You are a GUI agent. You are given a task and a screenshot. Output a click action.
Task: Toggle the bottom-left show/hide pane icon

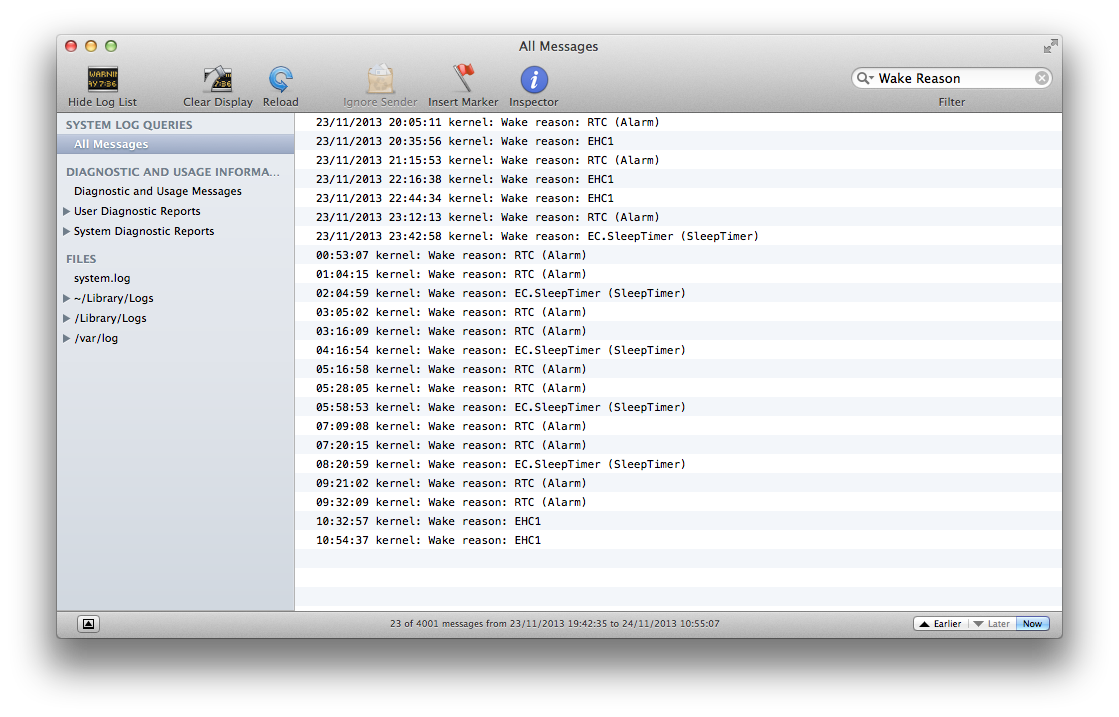(x=88, y=624)
